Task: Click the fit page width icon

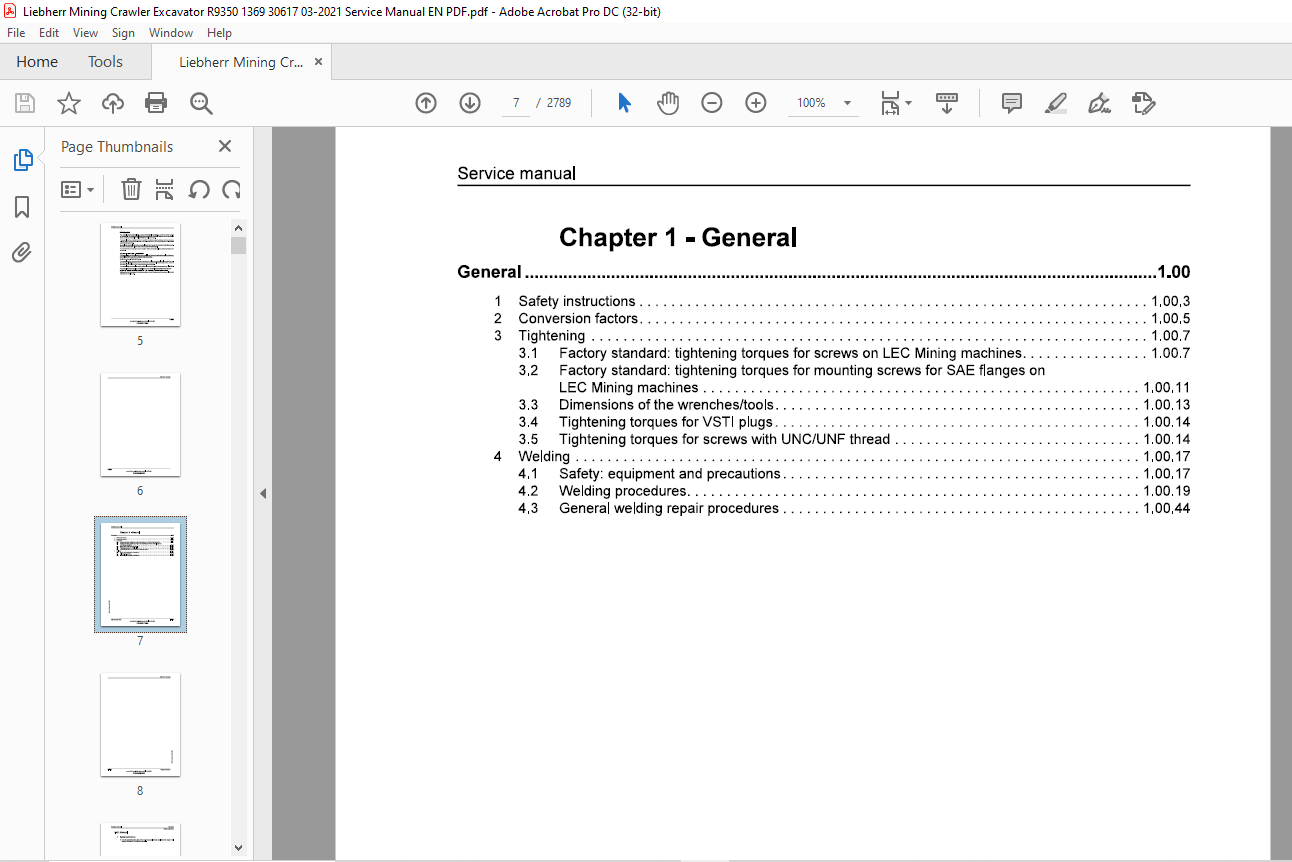Action: coord(890,103)
